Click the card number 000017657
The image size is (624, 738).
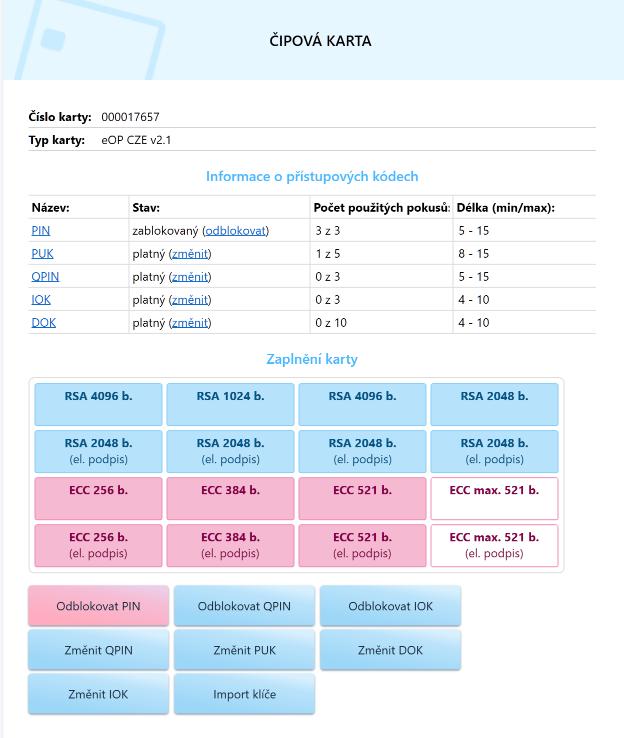click(x=130, y=117)
